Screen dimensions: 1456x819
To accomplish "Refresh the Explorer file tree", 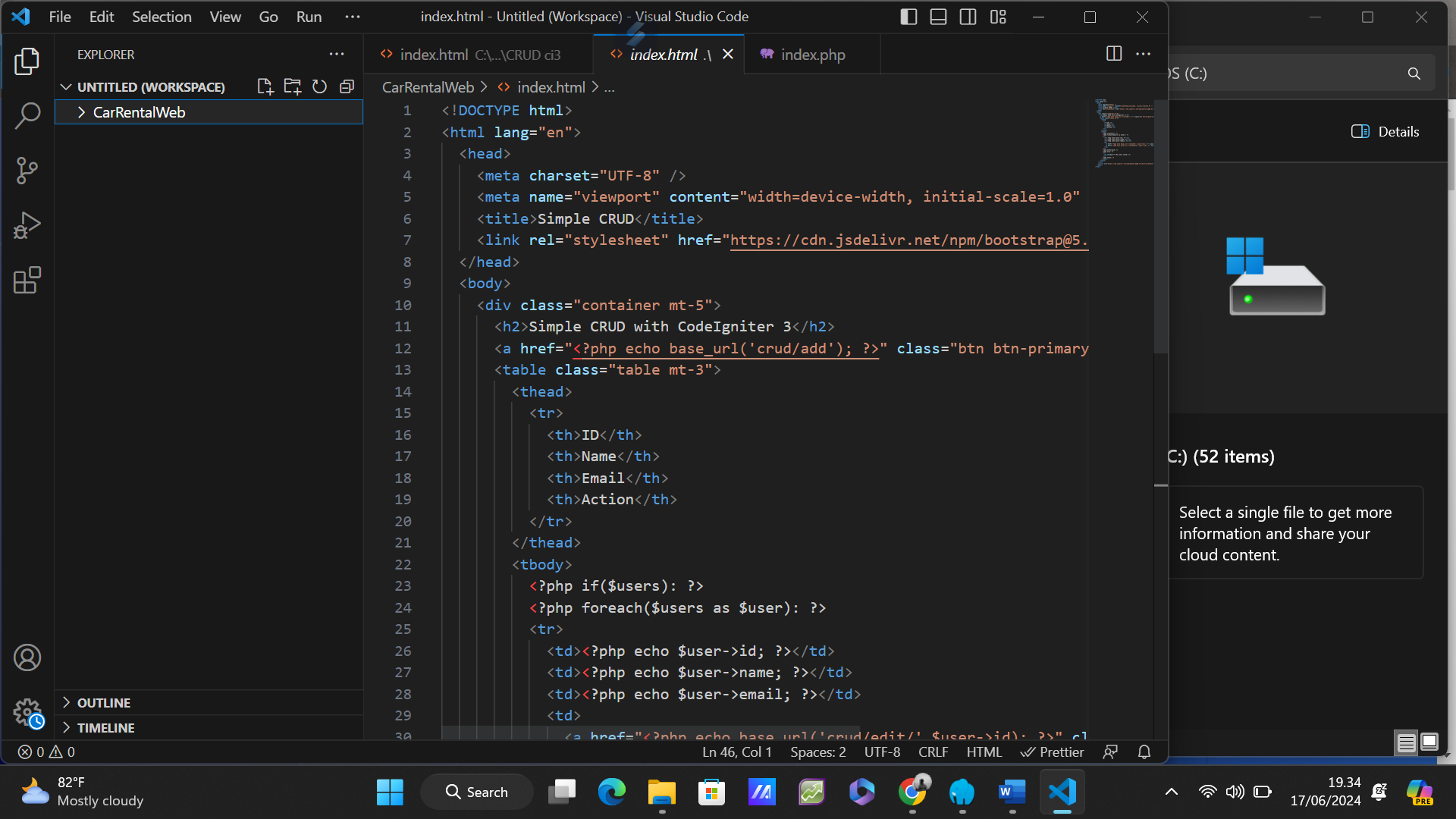I will click(319, 87).
